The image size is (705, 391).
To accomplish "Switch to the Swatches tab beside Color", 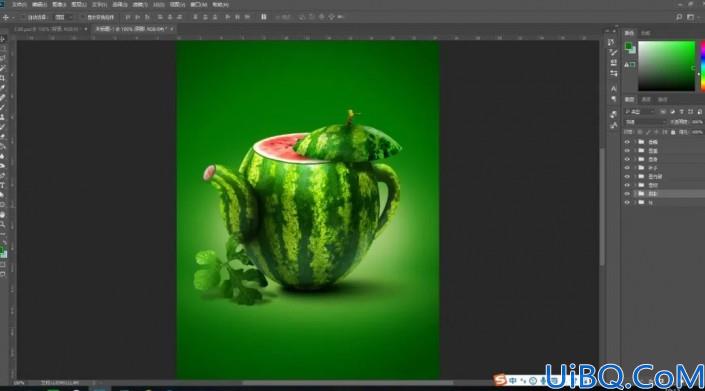I will pos(646,33).
